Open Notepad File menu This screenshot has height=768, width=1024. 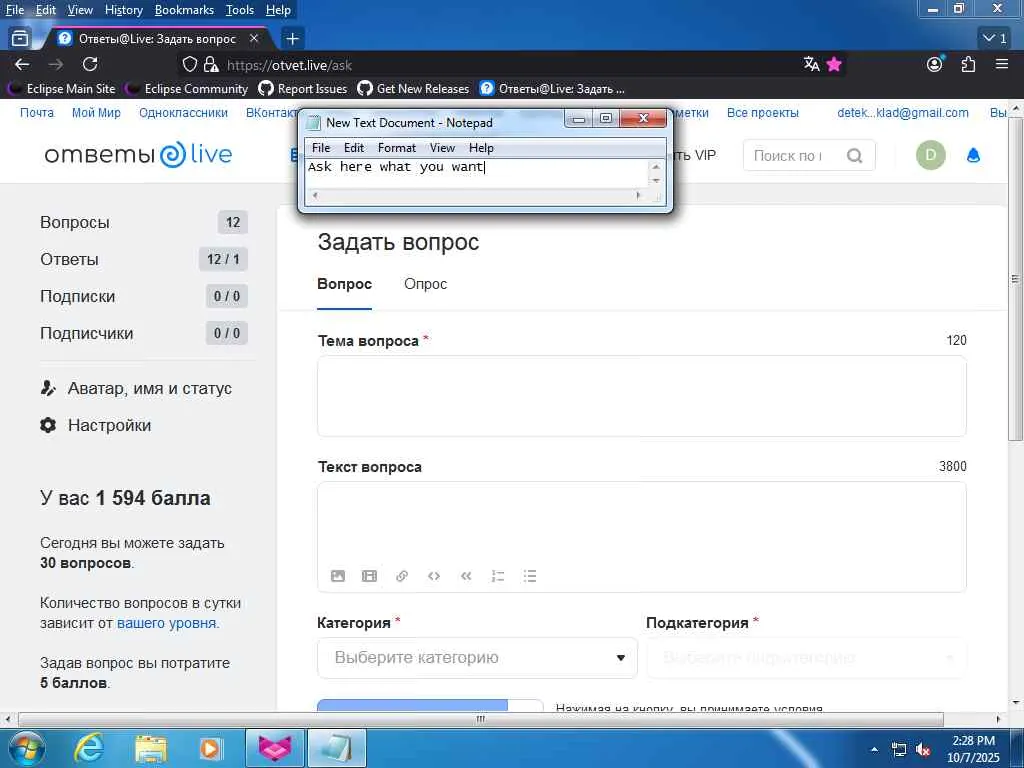(321, 148)
